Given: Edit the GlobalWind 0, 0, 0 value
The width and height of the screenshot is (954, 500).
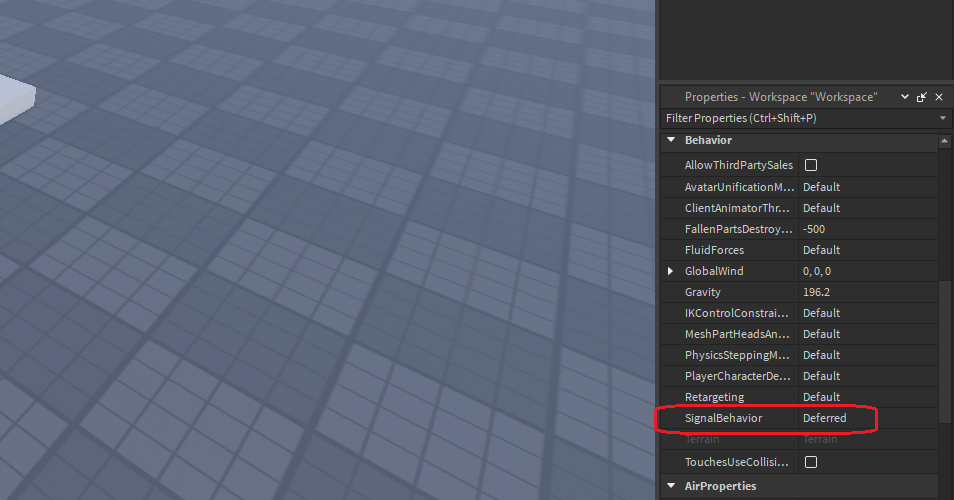Looking at the screenshot, I should (x=817, y=271).
